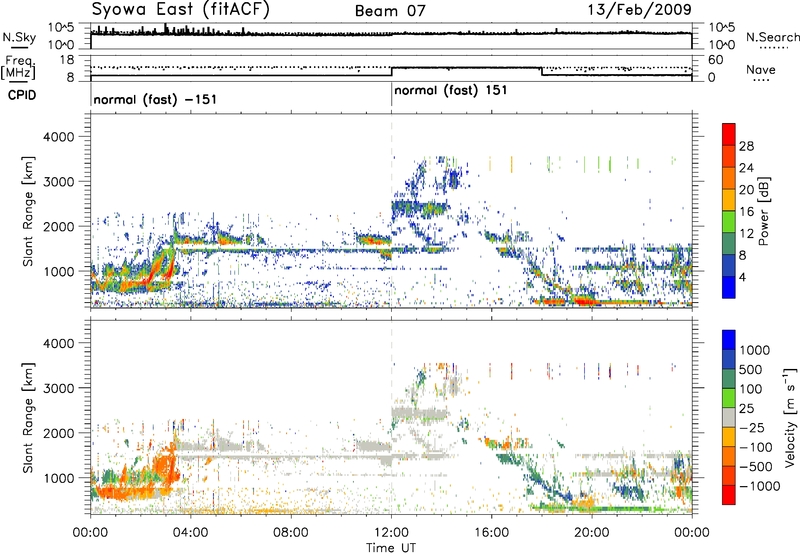Click the "16" tick on the Power colorbar
Viewport: 800px width, 554px height.
(x=746, y=212)
